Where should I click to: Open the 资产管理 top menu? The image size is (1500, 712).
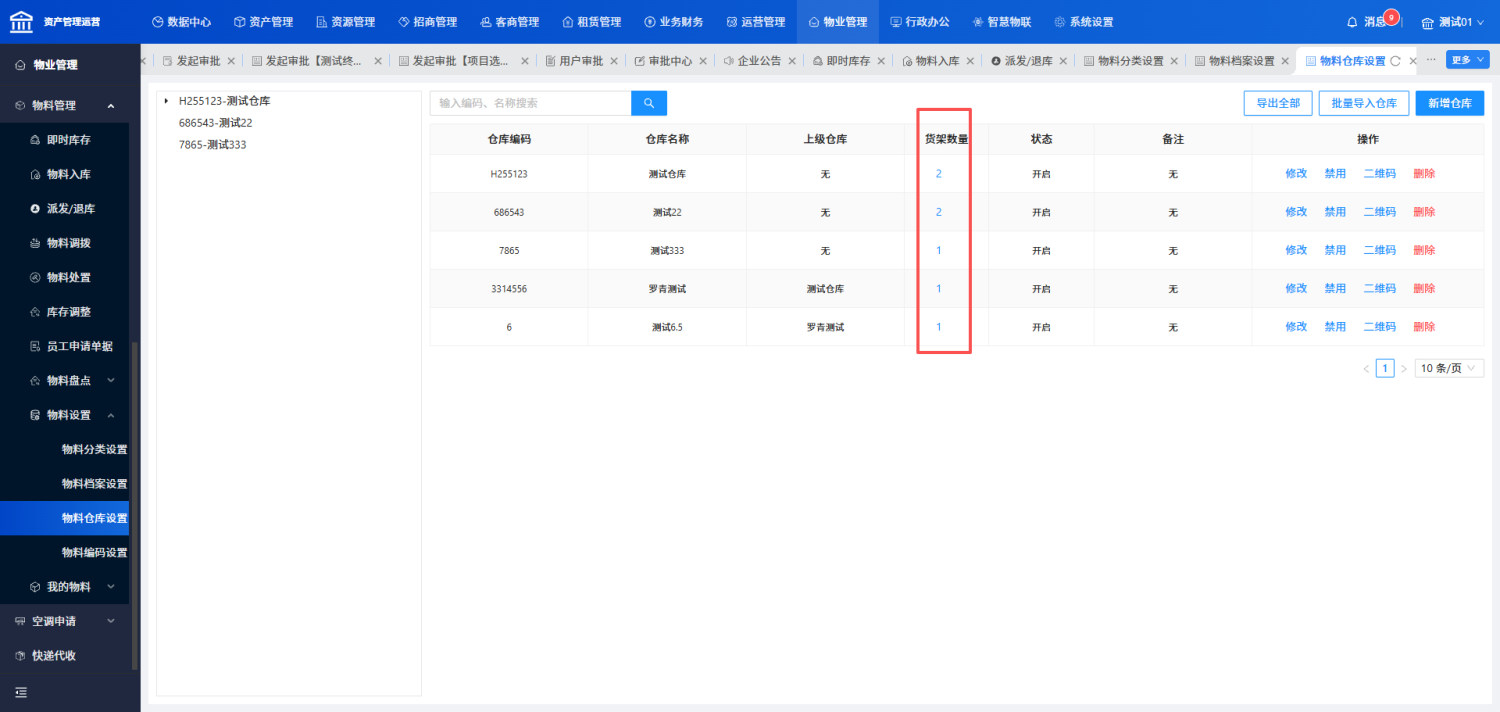click(263, 22)
